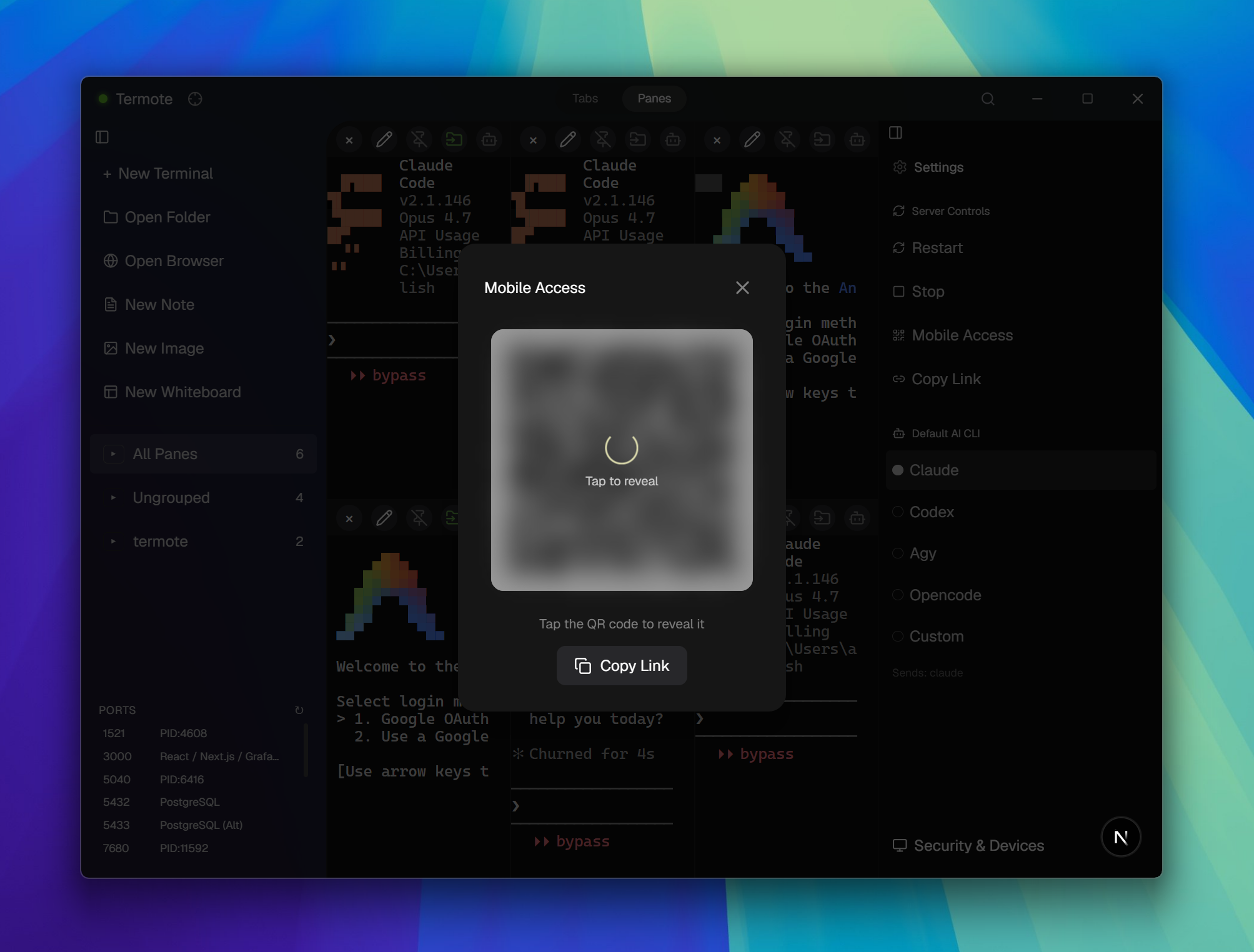Screen dimensions: 1254x952
Task: Click the green folder icon on top-left pane
Action: point(454,140)
